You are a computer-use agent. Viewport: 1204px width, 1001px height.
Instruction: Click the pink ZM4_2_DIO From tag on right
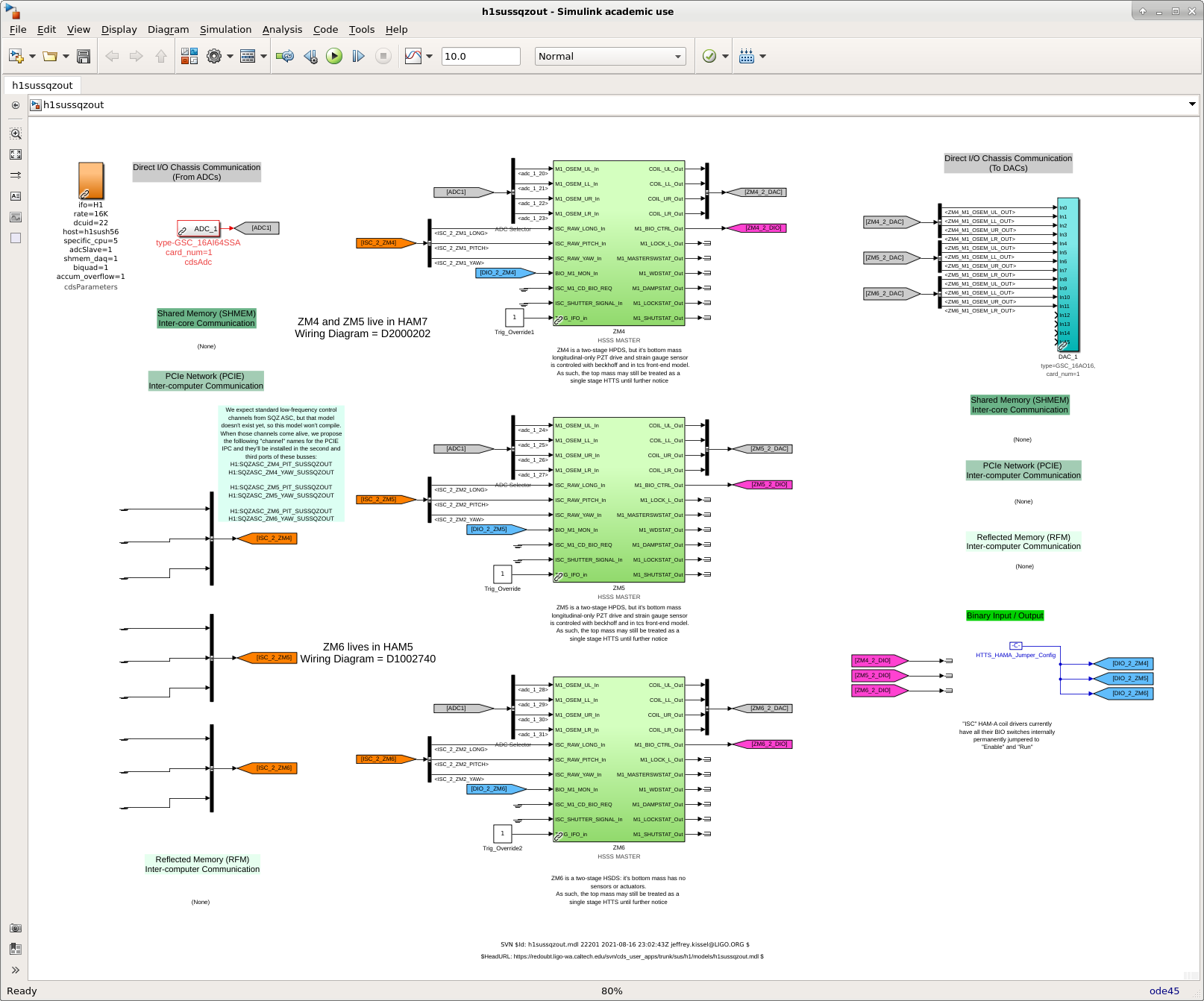point(880,660)
